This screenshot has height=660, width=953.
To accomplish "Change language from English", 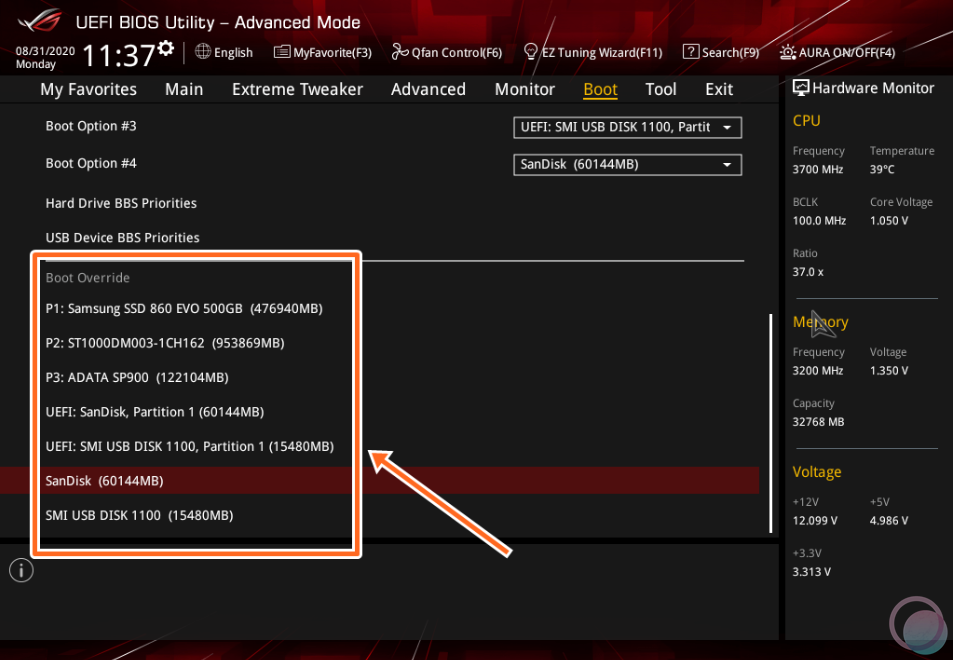I will (x=233, y=53).
